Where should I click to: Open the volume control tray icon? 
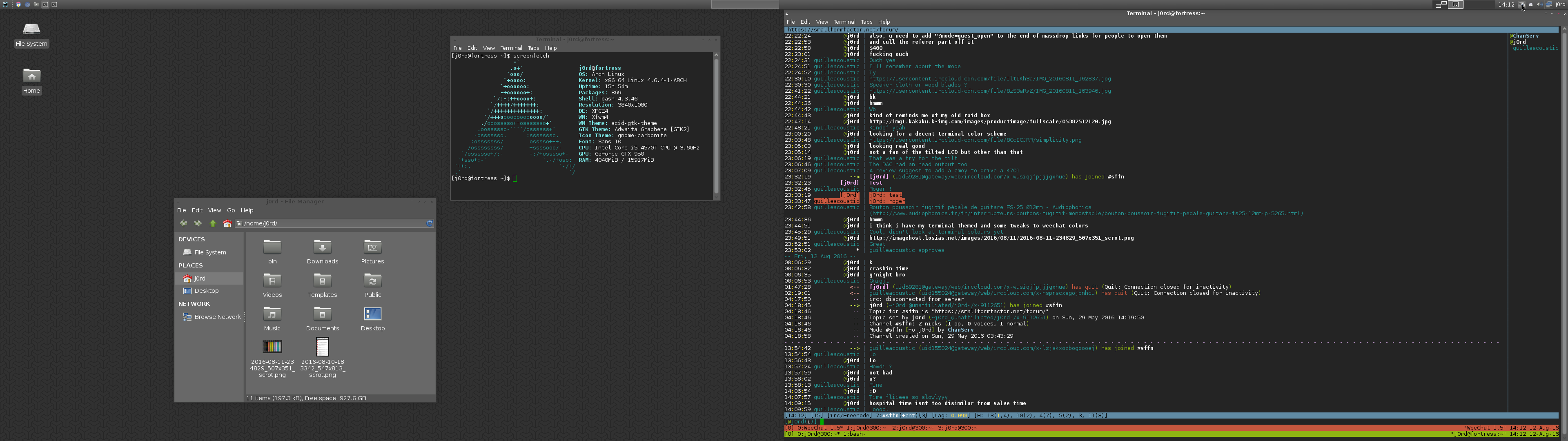(x=1539, y=4)
